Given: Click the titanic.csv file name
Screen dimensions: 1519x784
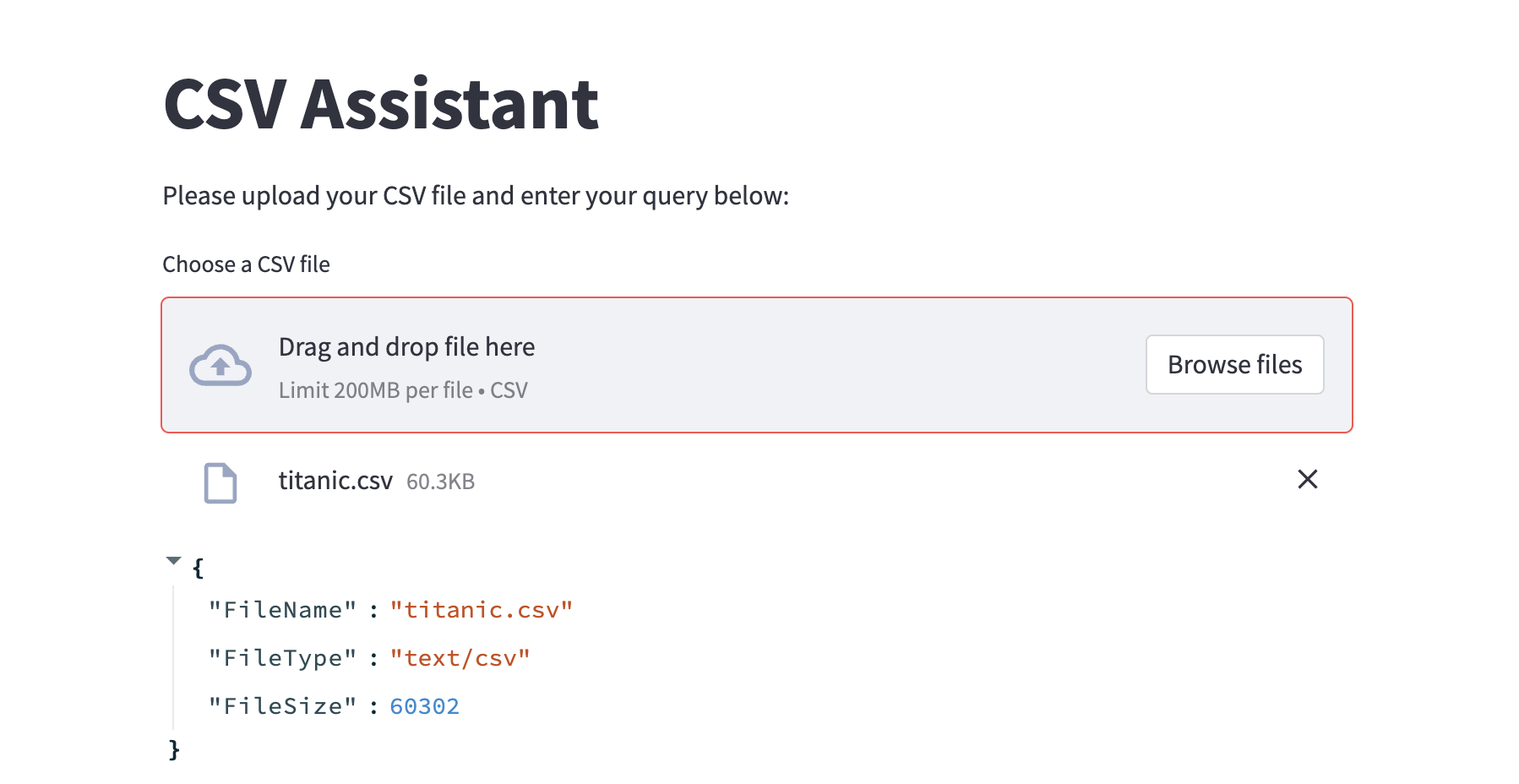Looking at the screenshot, I should tap(335, 481).
